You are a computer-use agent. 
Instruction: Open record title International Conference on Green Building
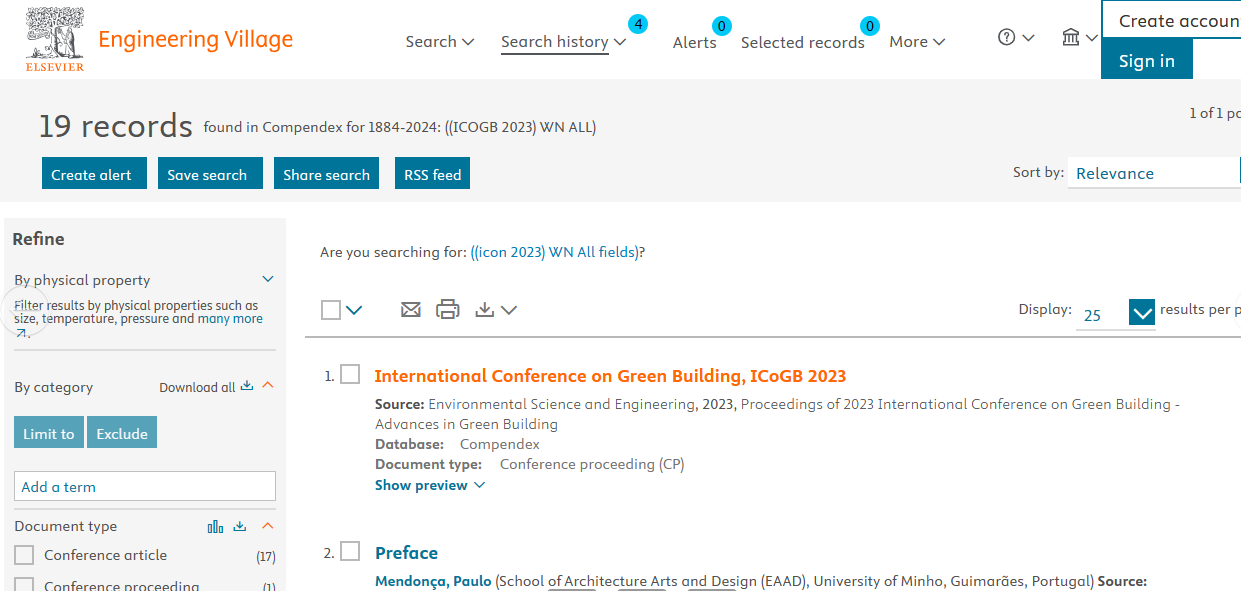click(610, 376)
